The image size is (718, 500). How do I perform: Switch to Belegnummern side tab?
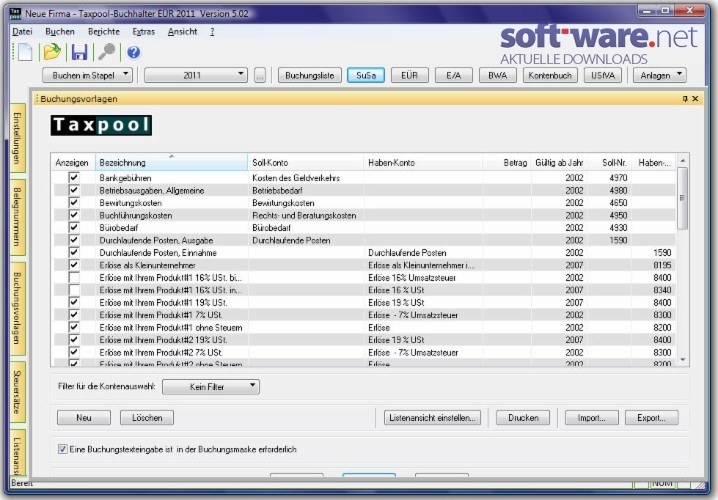click(17, 217)
